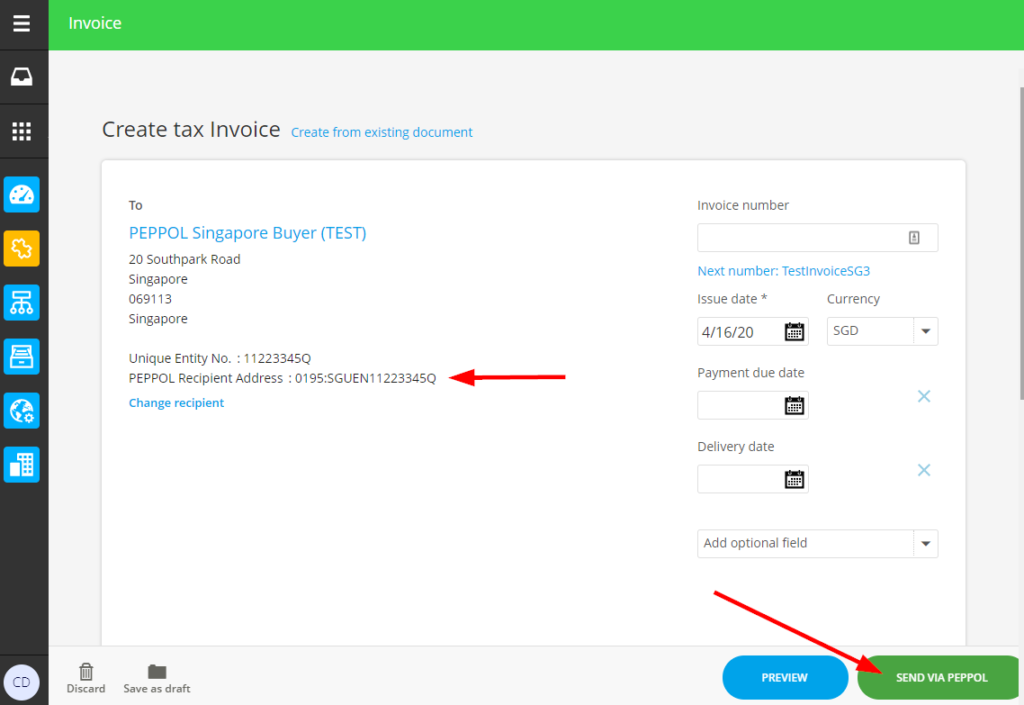The image size is (1024, 705).
Task: Select the postal code 069113
Action: [x=150, y=299]
